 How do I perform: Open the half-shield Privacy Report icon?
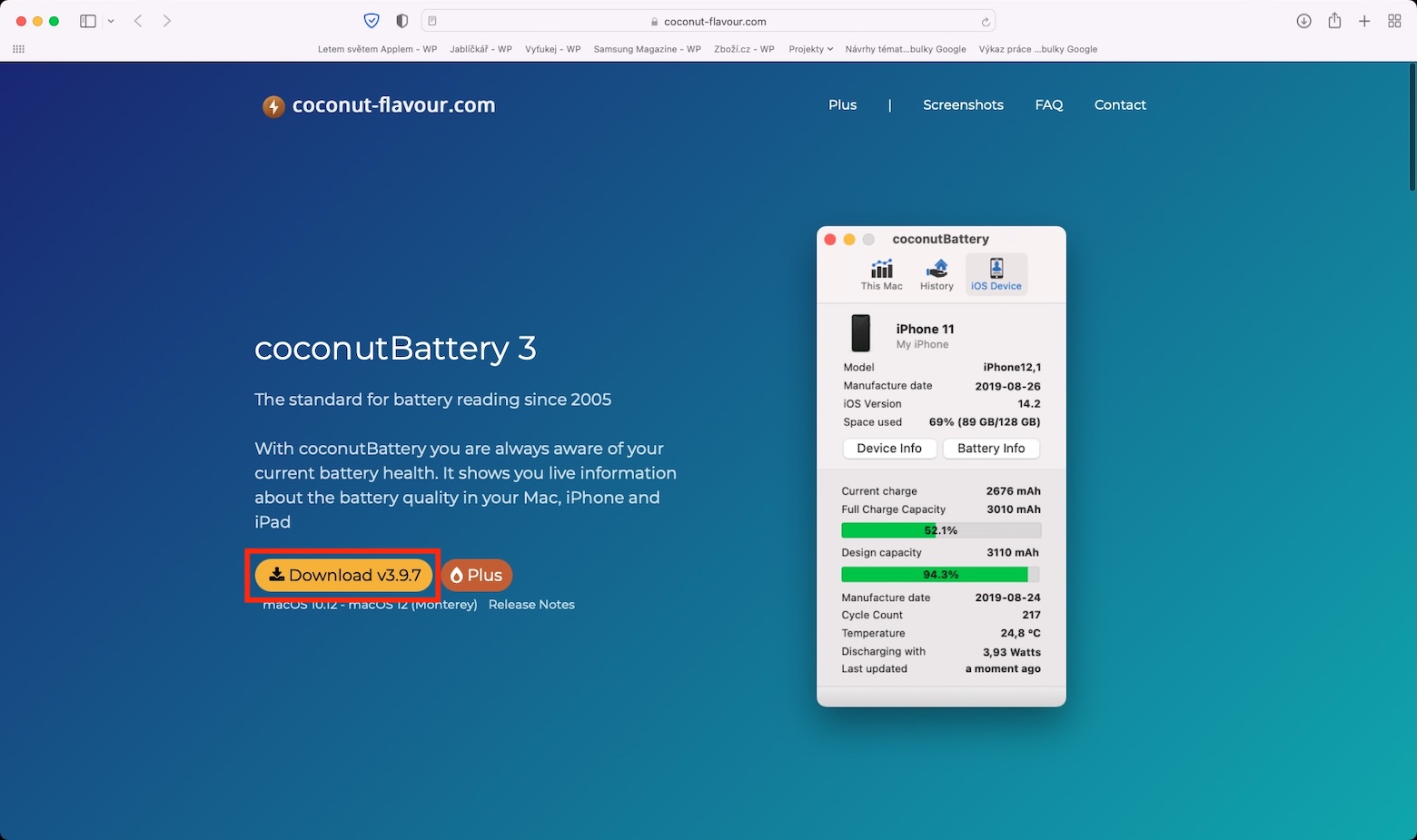[402, 21]
